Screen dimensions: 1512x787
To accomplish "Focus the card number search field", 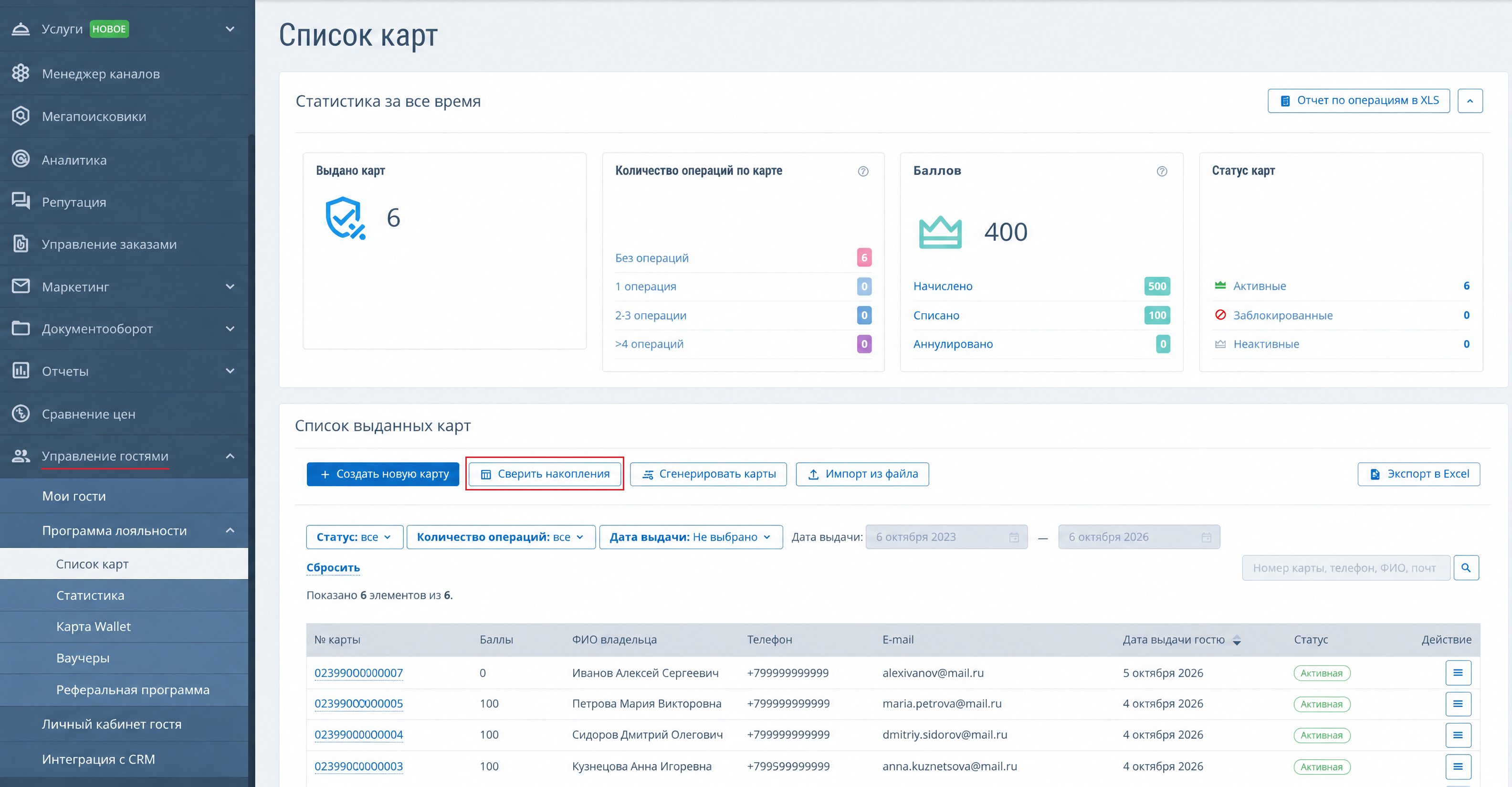I will point(1346,568).
